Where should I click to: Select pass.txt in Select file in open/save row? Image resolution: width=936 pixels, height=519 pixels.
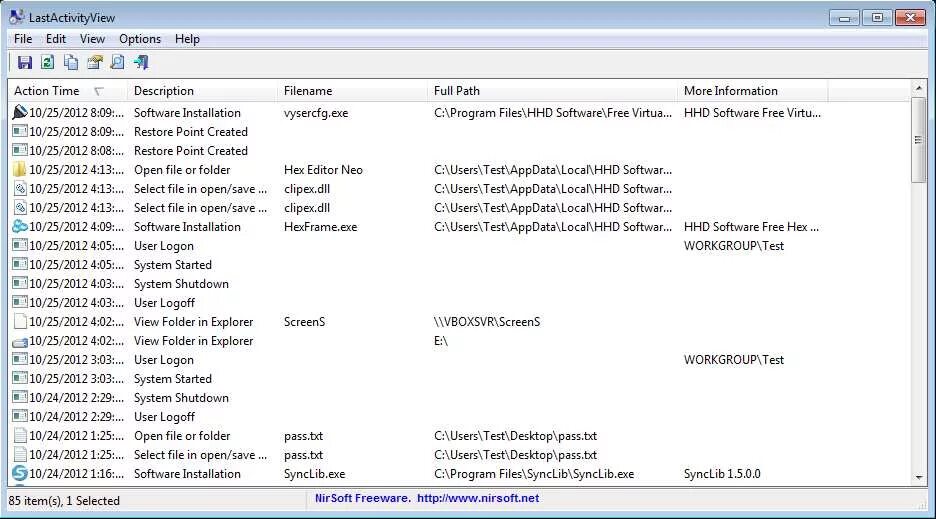(x=303, y=455)
